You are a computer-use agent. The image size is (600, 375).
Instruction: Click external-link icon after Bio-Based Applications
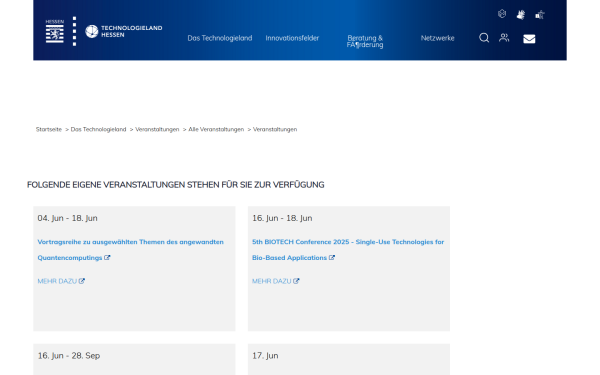coord(332,258)
